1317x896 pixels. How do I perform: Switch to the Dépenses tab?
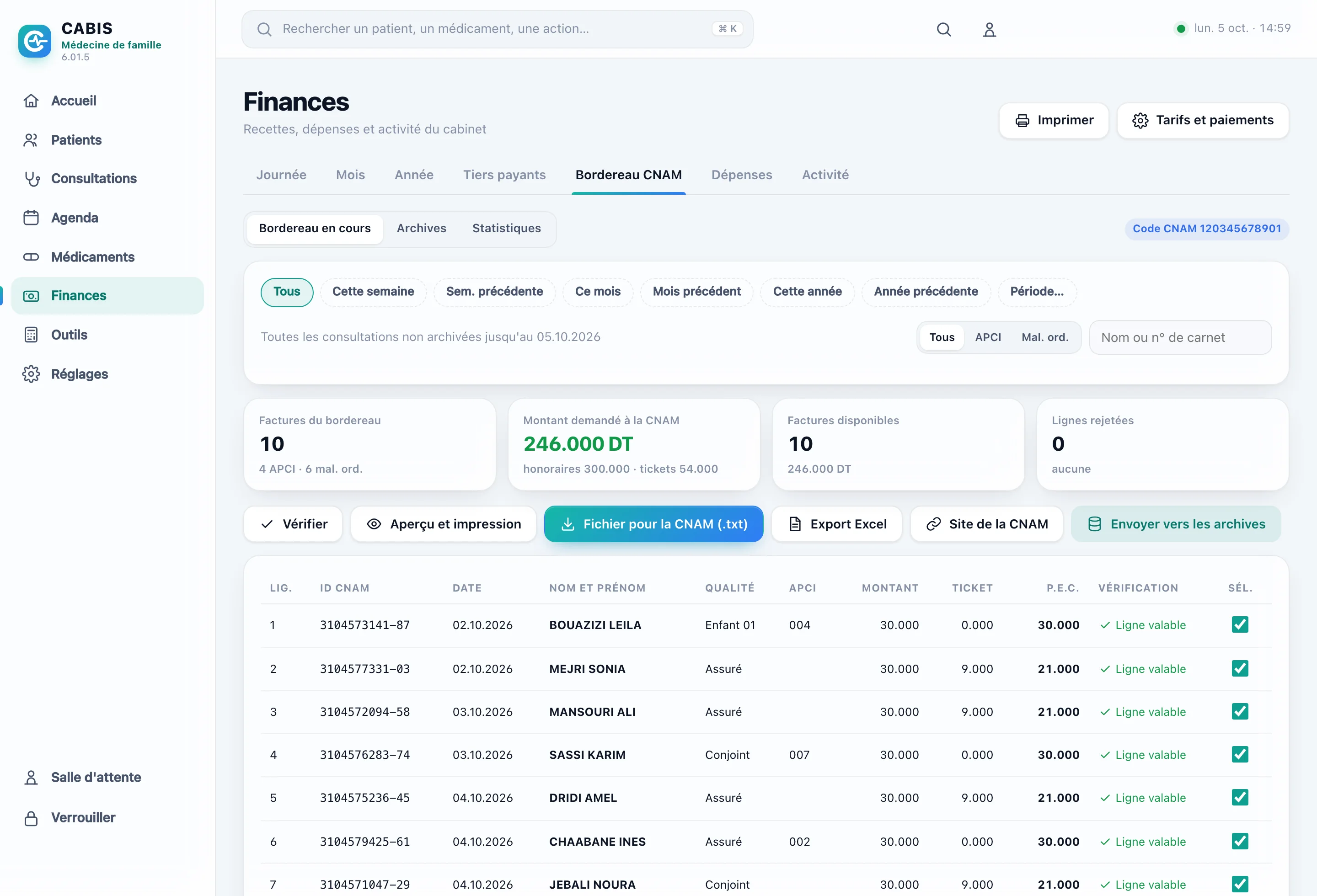click(x=741, y=175)
